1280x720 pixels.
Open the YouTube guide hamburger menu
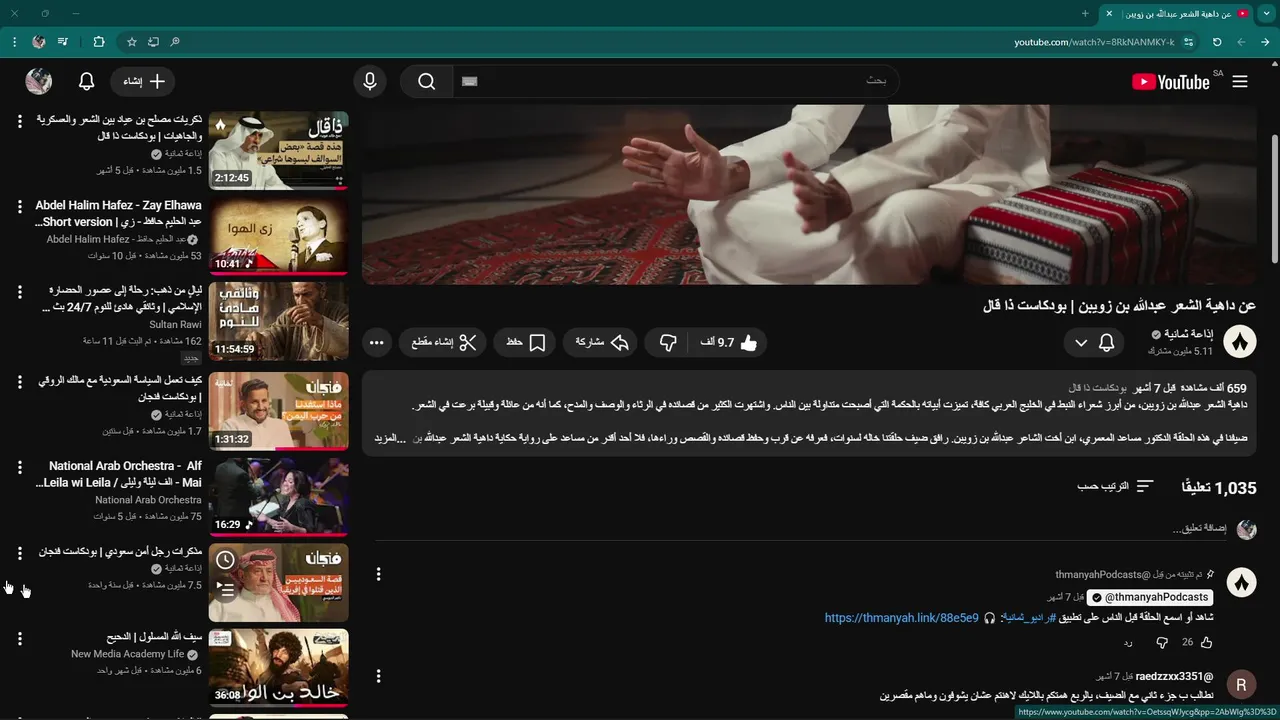click(1240, 82)
